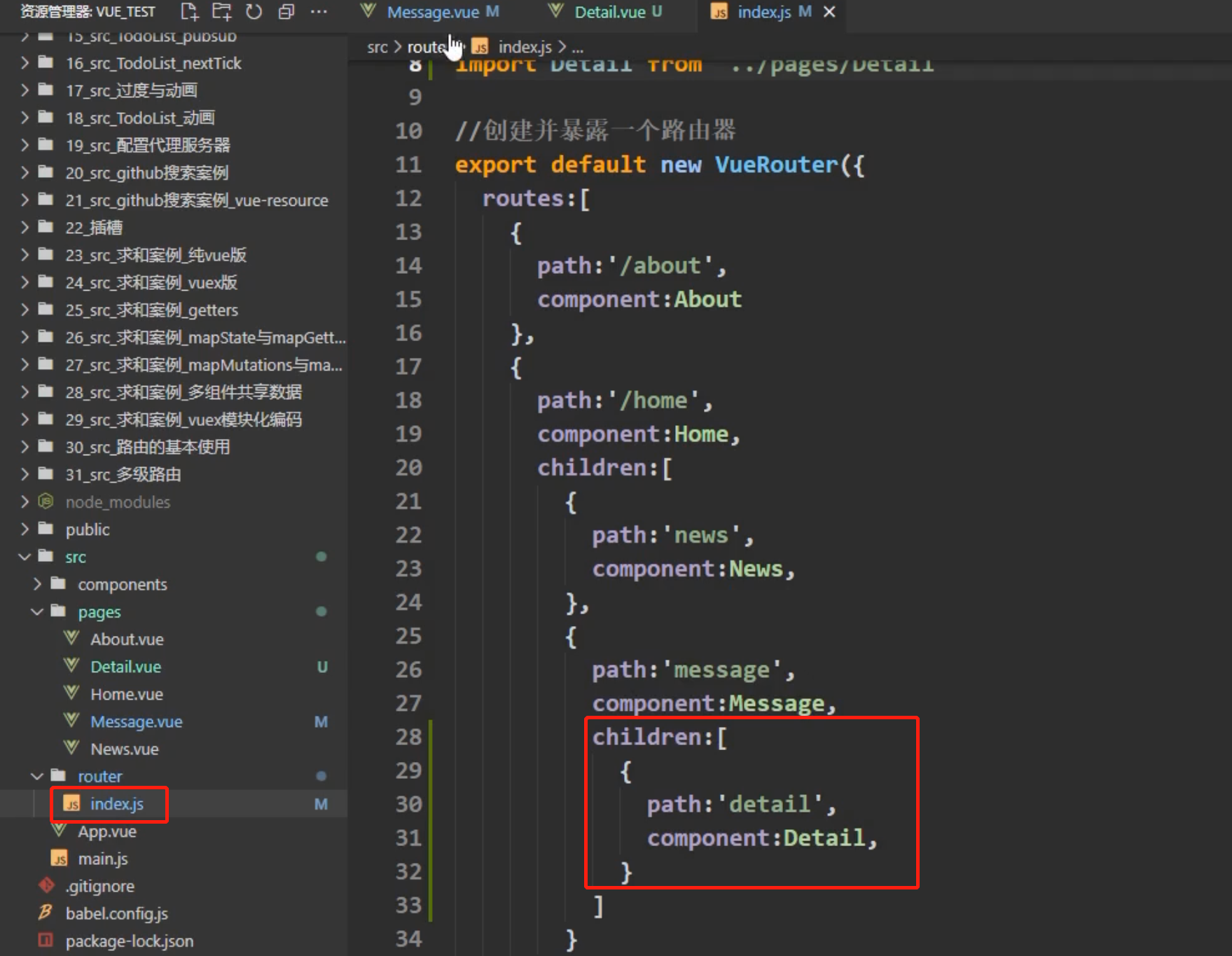Expand the node_modules folder chevron
This screenshot has height=956, width=1232.
click(x=25, y=501)
